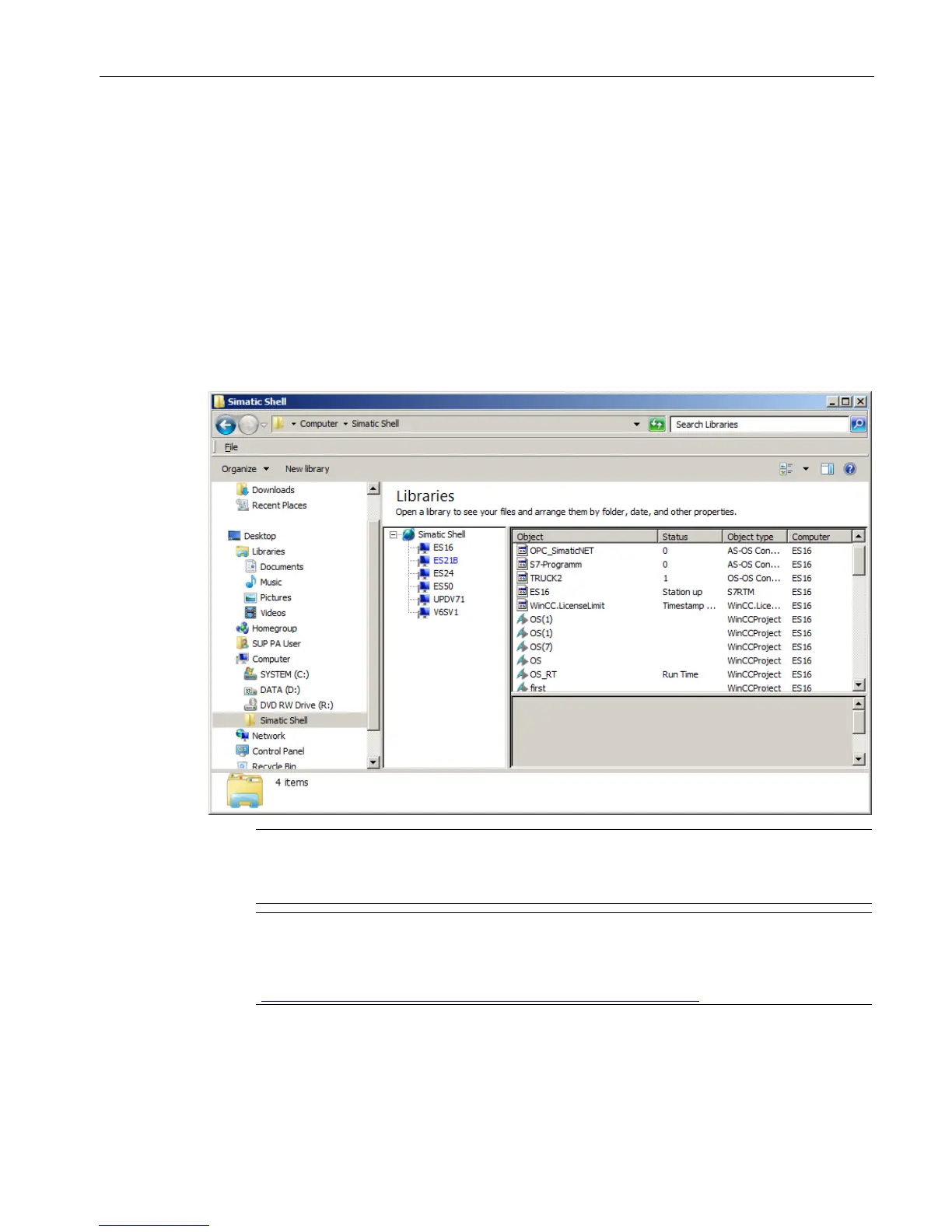Refresh the Simatic Shell address bar

(657, 424)
